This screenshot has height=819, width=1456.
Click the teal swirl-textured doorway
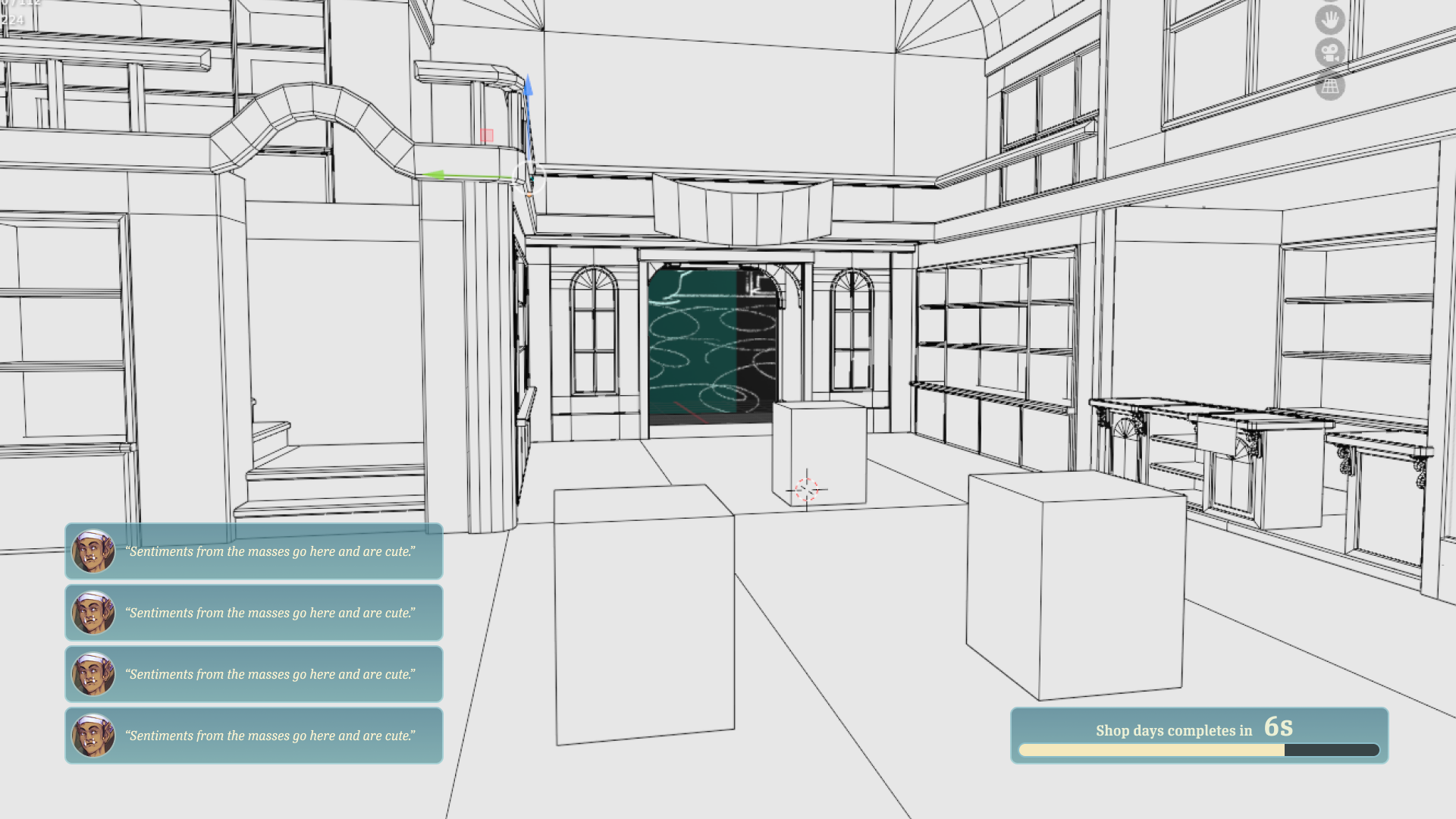point(711,341)
